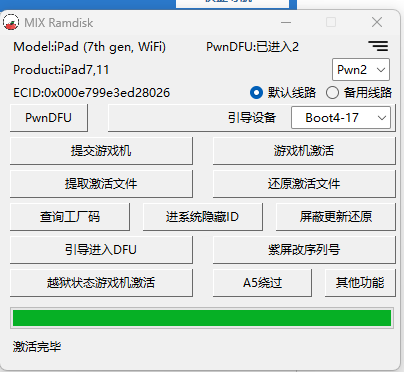Click the PwnDFU button
The width and height of the screenshot is (404, 372).
coord(49,118)
